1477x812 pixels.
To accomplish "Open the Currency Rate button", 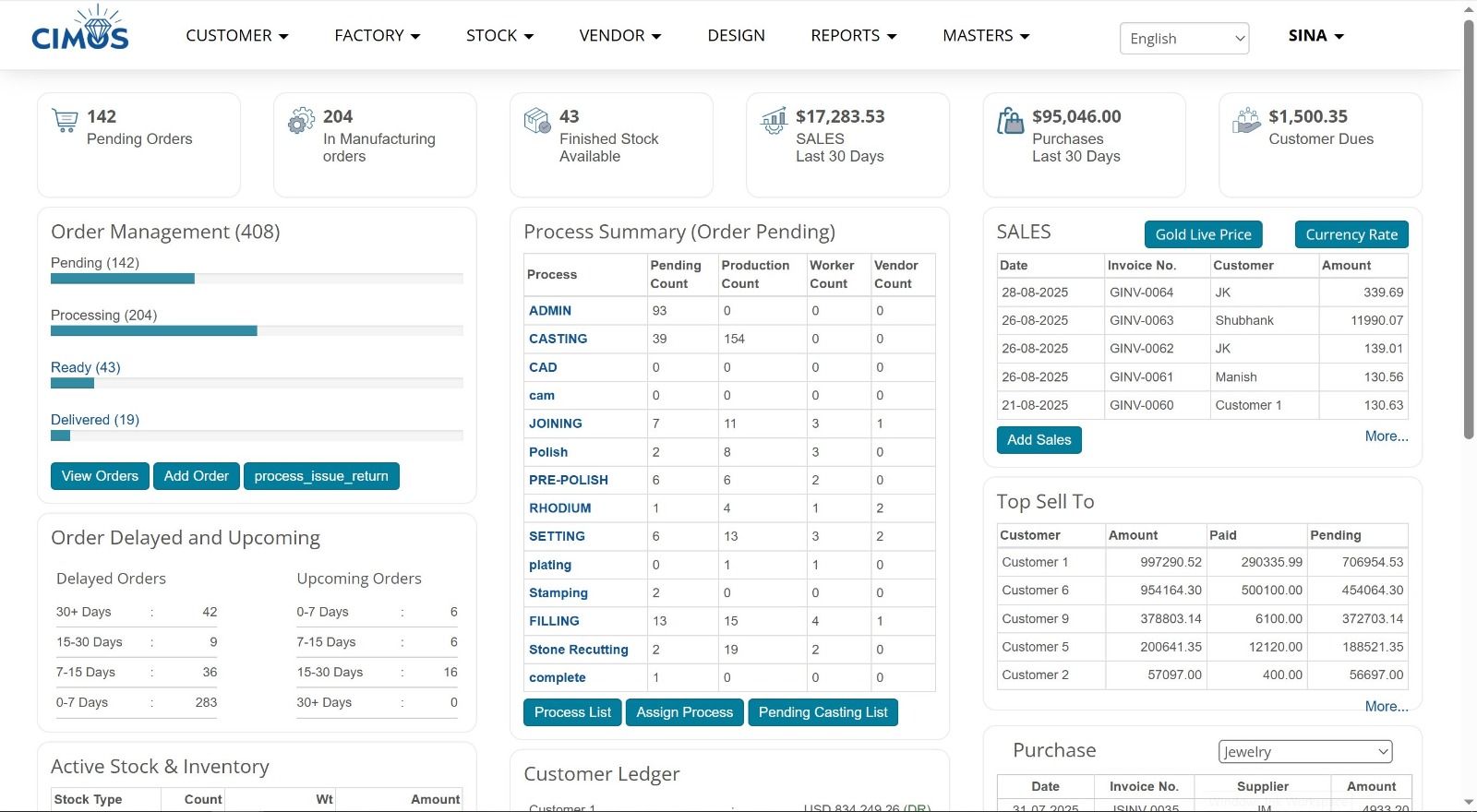I will pos(1351,234).
